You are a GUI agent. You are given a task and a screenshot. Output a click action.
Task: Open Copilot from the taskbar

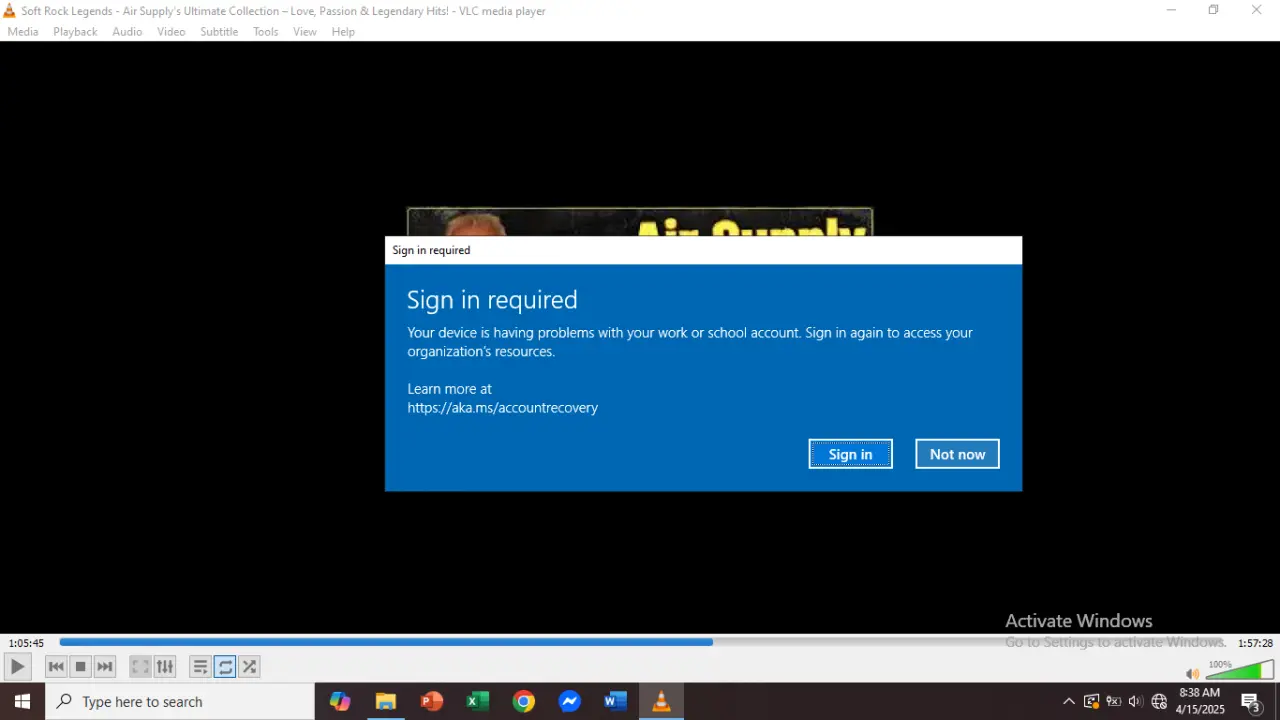coord(340,701)
